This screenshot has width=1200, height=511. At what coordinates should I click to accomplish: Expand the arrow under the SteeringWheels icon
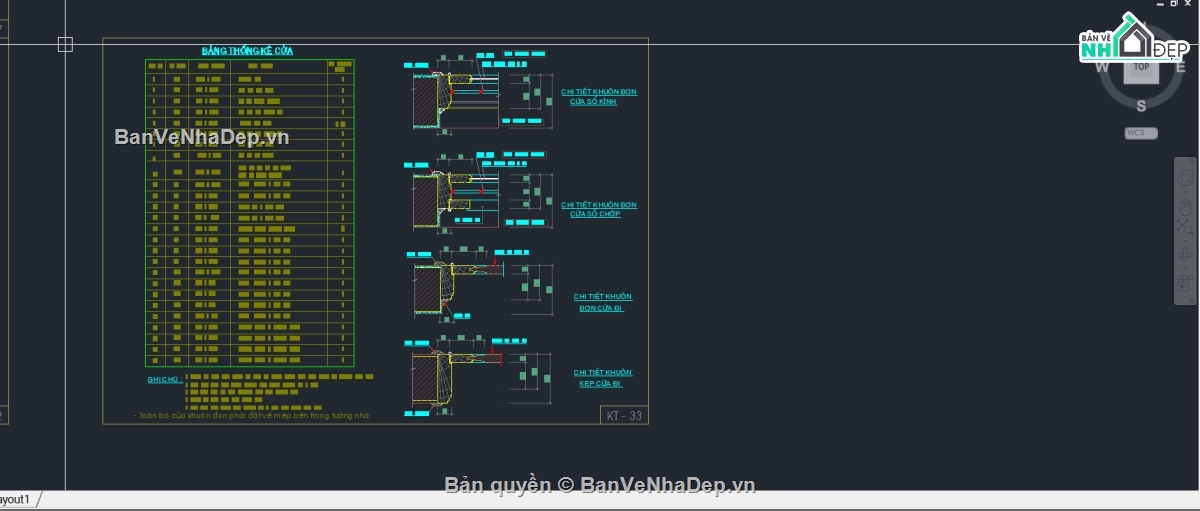1185,192
